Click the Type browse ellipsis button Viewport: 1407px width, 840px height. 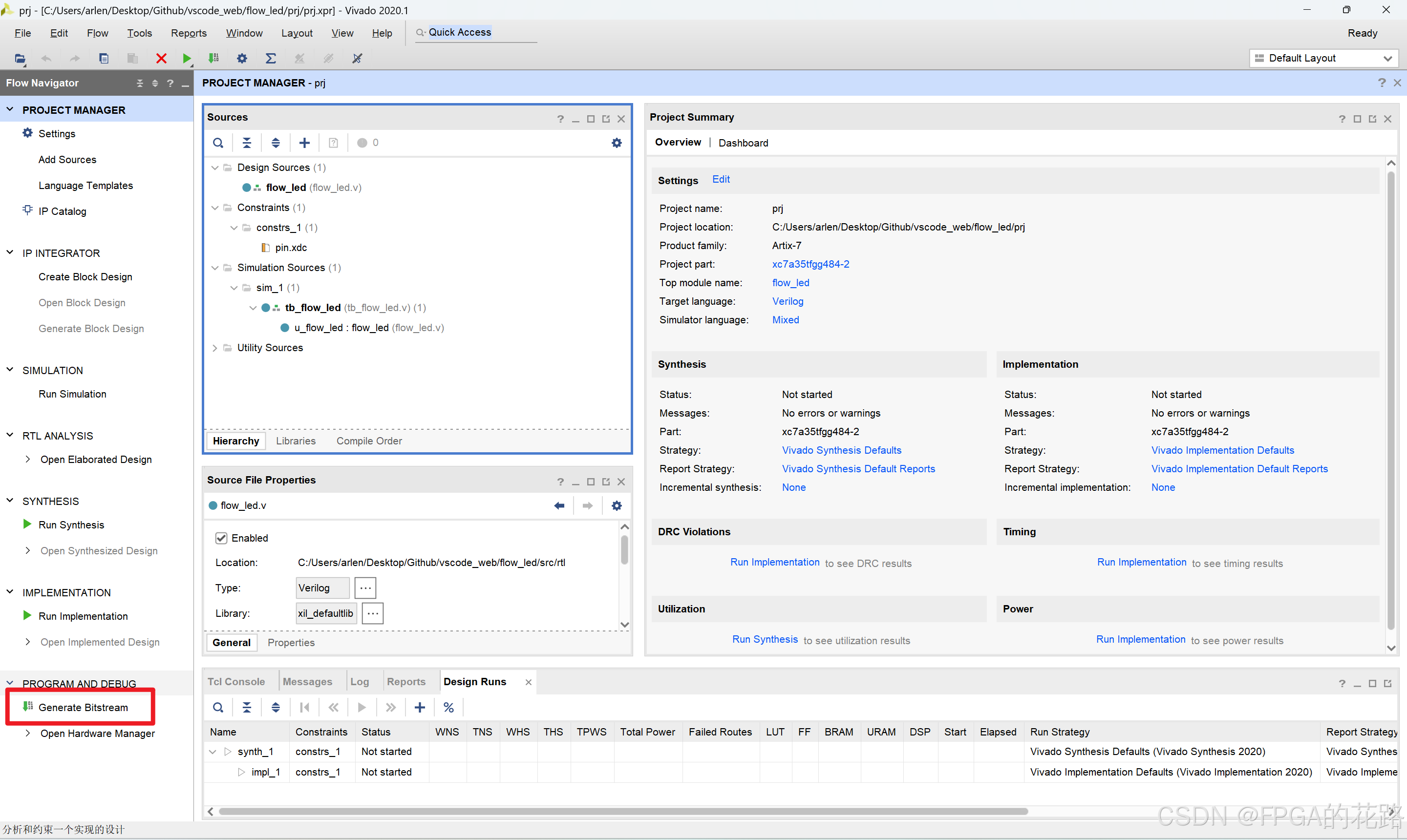tap(365, 588)
